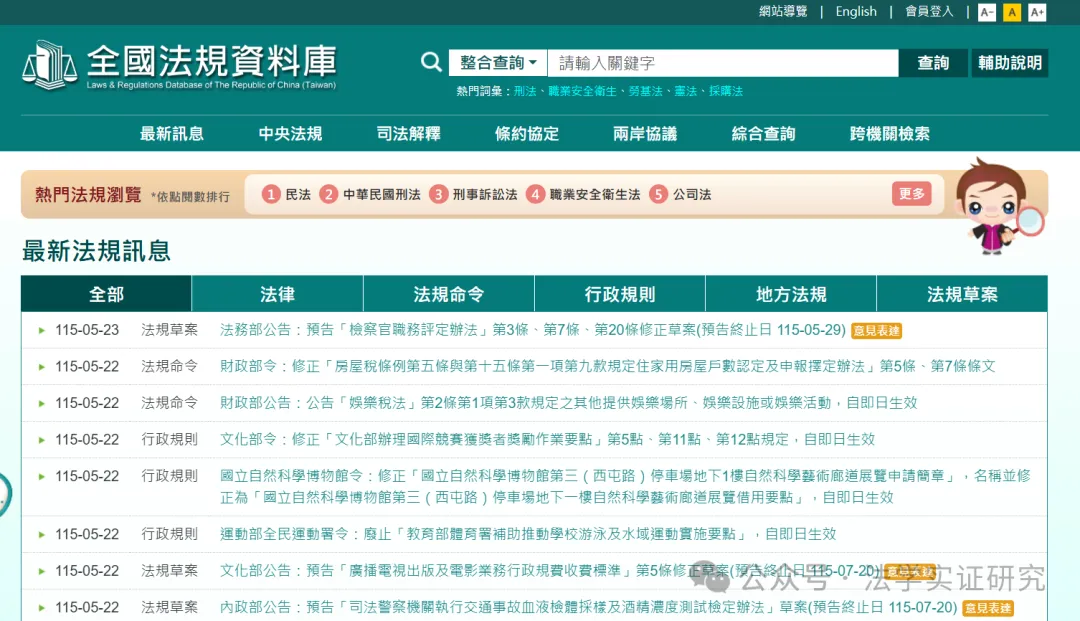Open 財政部公告 娛樂稅法 notice
Viewport: 1080px width, 621px height.
click(x=568, y=403)
